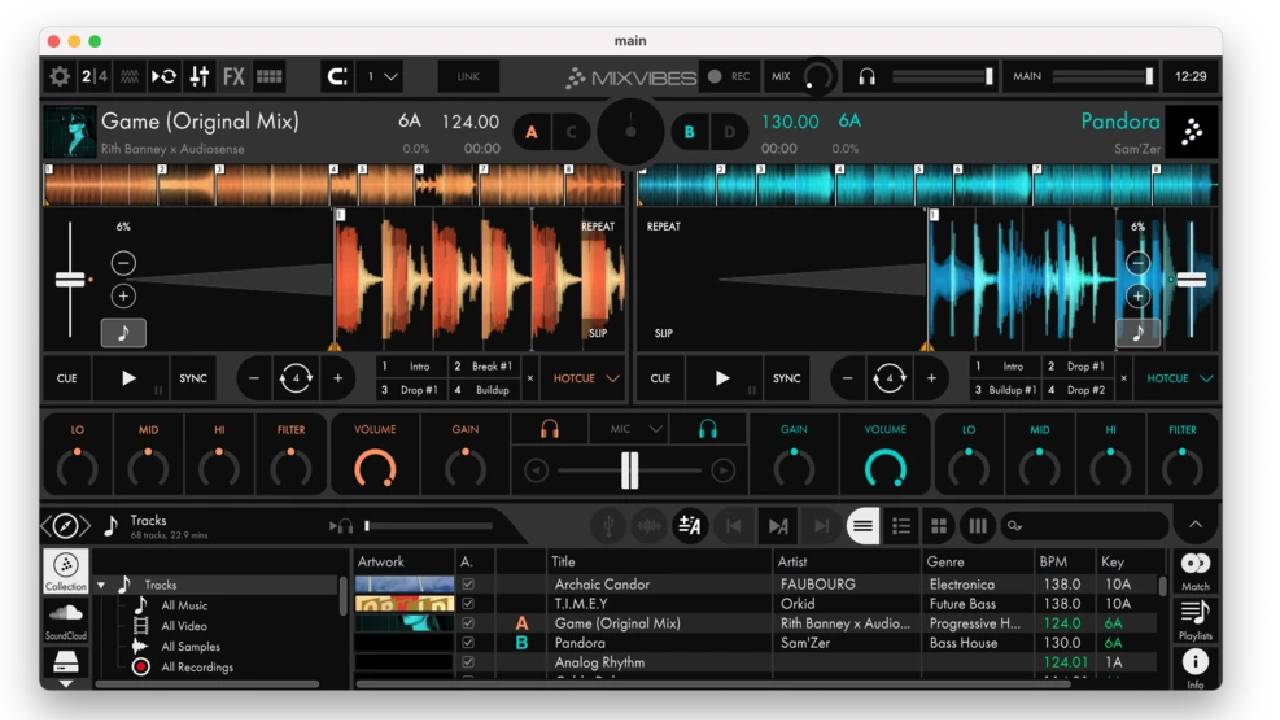Open the FX panel
The width and height of the screenshot is (1280, 720).
234,76
